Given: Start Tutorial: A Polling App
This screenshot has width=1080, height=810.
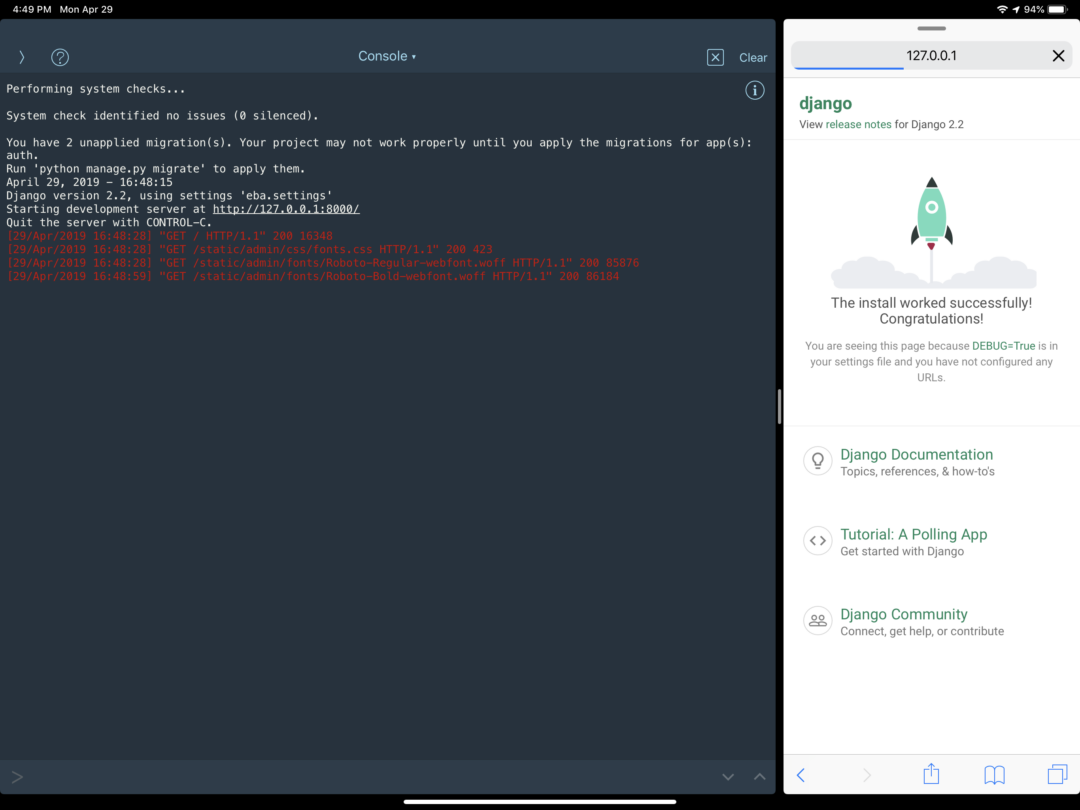Looking at the screenshot, I should (913, 534).
